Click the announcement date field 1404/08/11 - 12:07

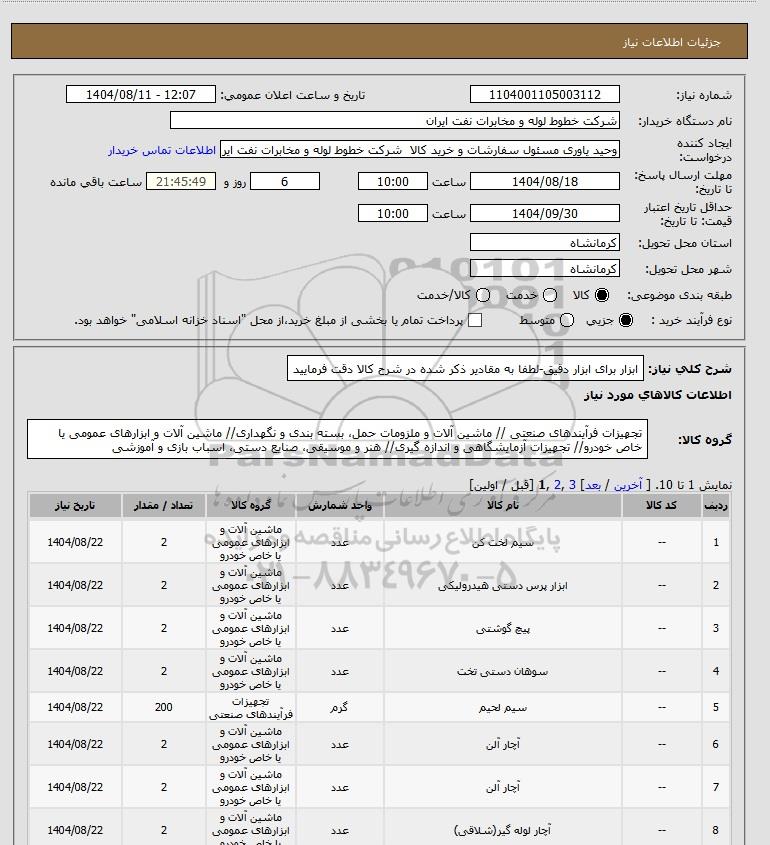pos(141,94)
